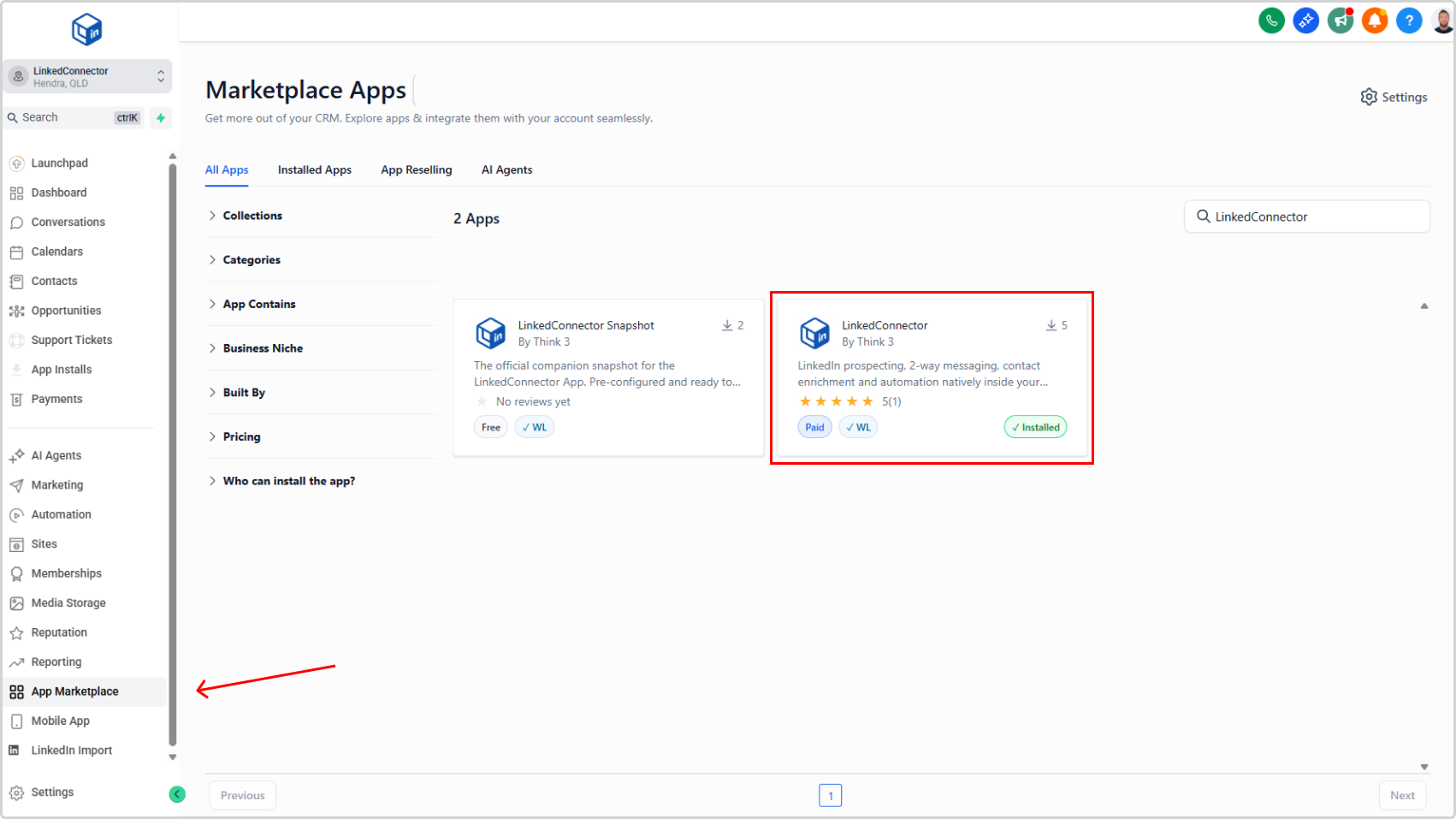Click the sidebar scroll down arrow
1456x819 pixels.
pyautogui.click(x=173, y=757)
